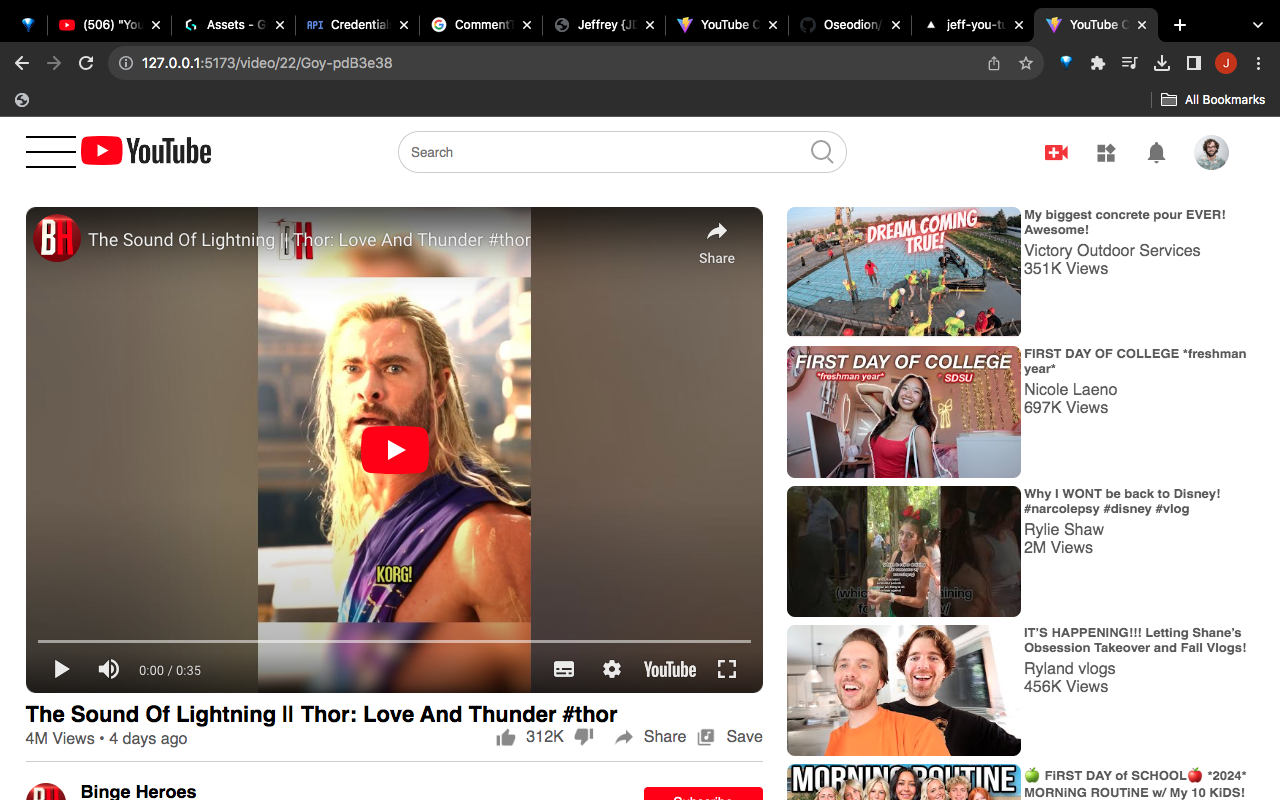The height and width of the screenshot is (800, 1280).
Task: Toggle subtitles with the captions icon
Action: [564, 669]
